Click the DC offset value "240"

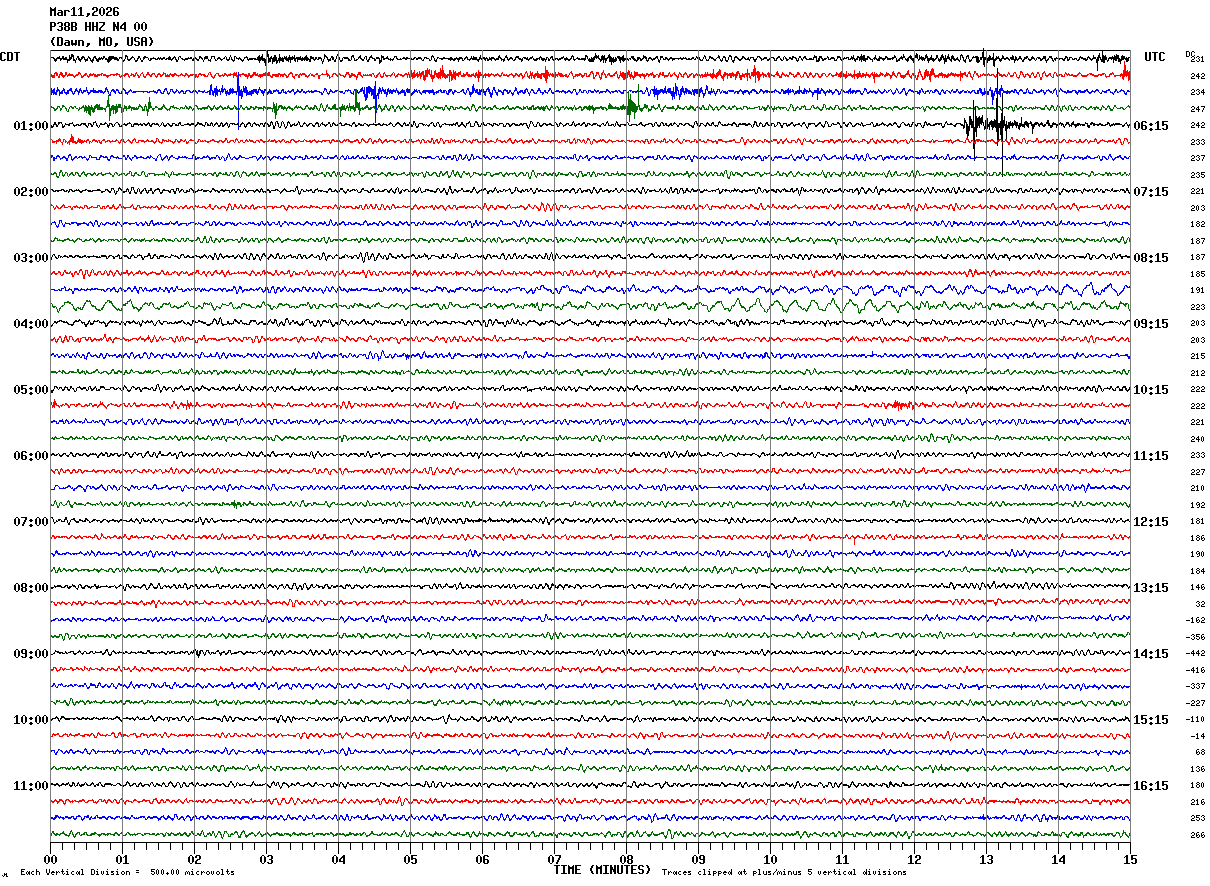click(x=1198, y=439)
